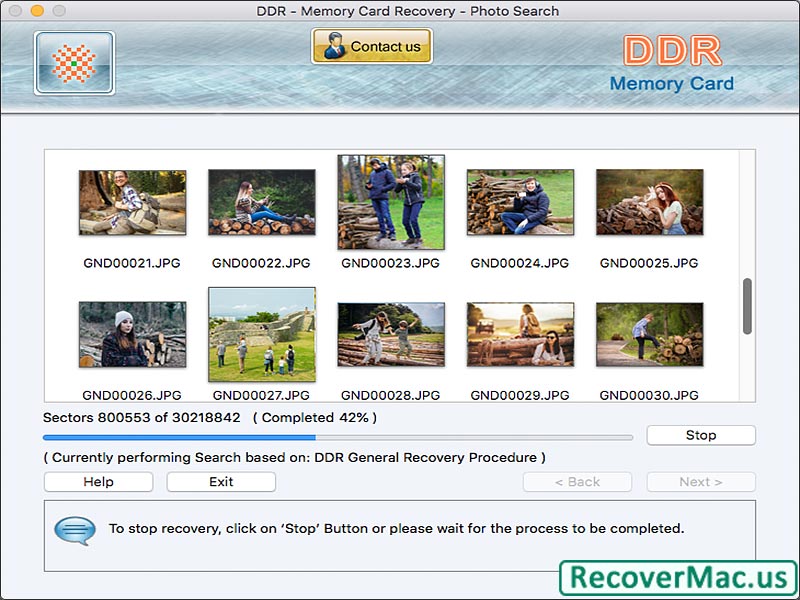This screenshot has width=800, height=600.
Task: Select thumbnail of GND00030.JPG
Action: click(649, 334)
